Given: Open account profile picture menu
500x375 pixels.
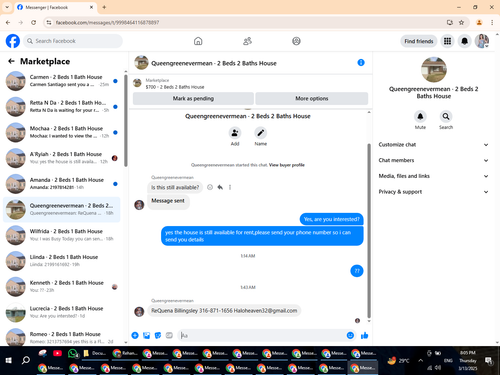Looking at the screenshot, I should point(482,41).
